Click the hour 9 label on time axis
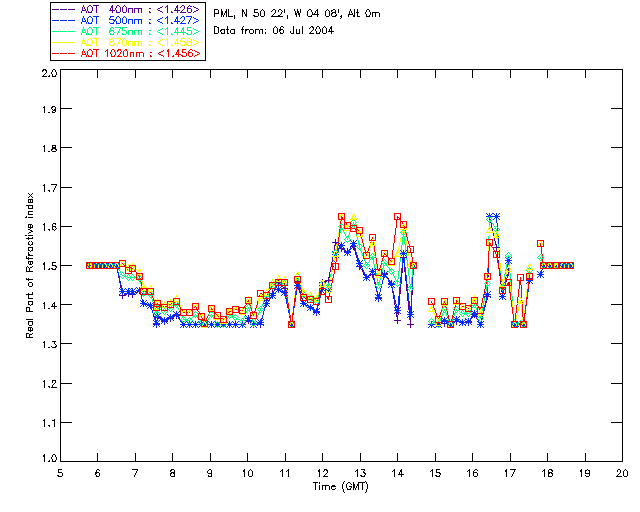This screenshot has width=640, height=512. click(x=210, y=473)
